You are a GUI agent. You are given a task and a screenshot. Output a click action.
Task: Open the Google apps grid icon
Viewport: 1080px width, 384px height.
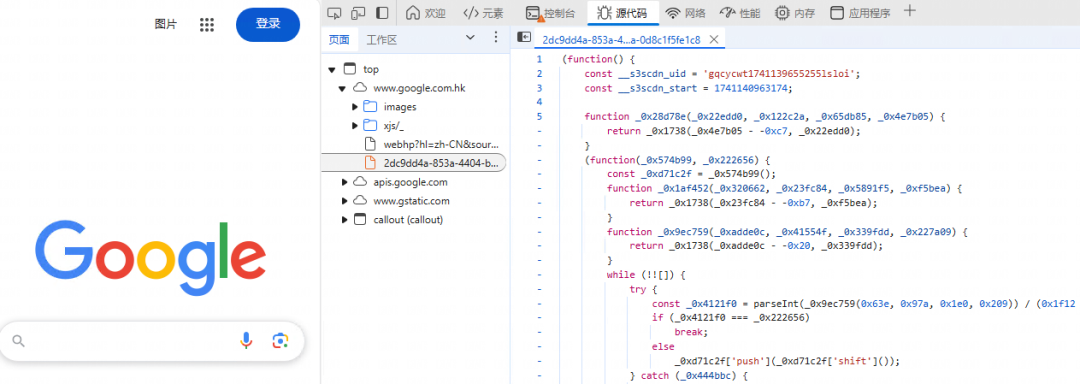click(207, 25)
